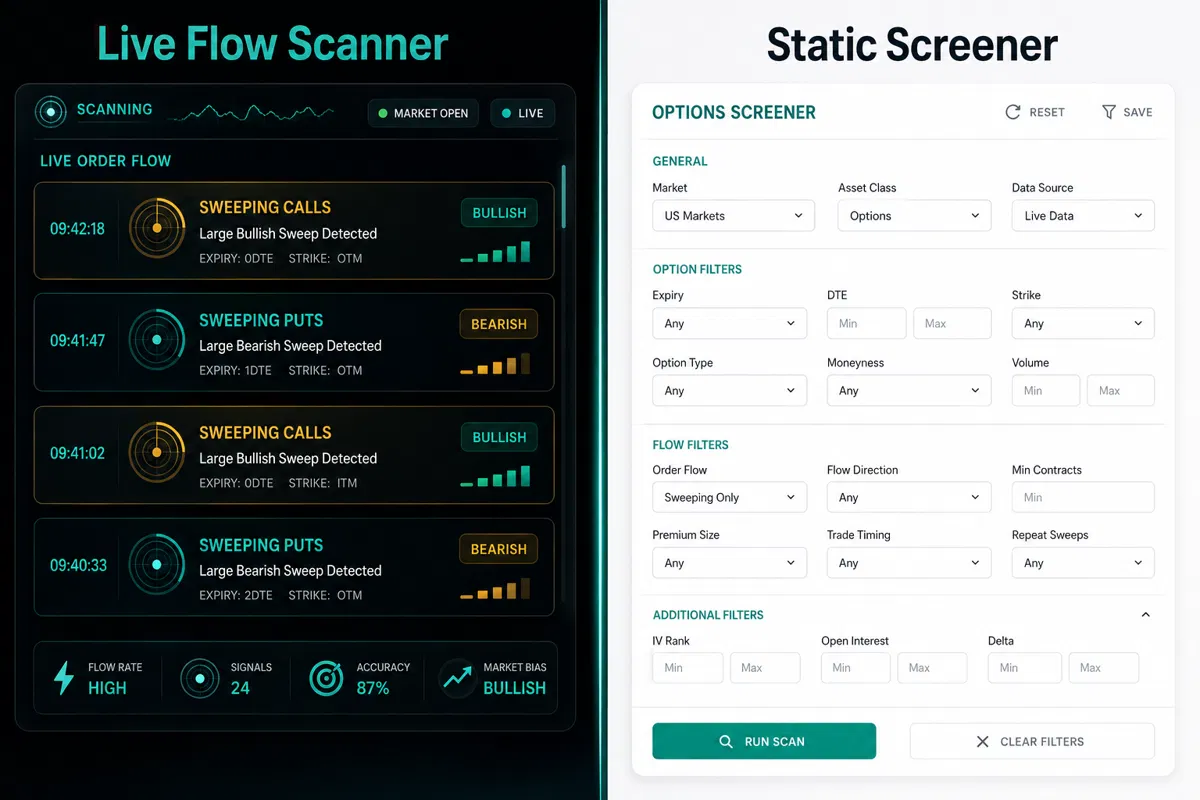The height and width of the screenshot is (800, 1200).
Task: Click the BULLISH tag on the 09:41:02 card
Action: 499,437
